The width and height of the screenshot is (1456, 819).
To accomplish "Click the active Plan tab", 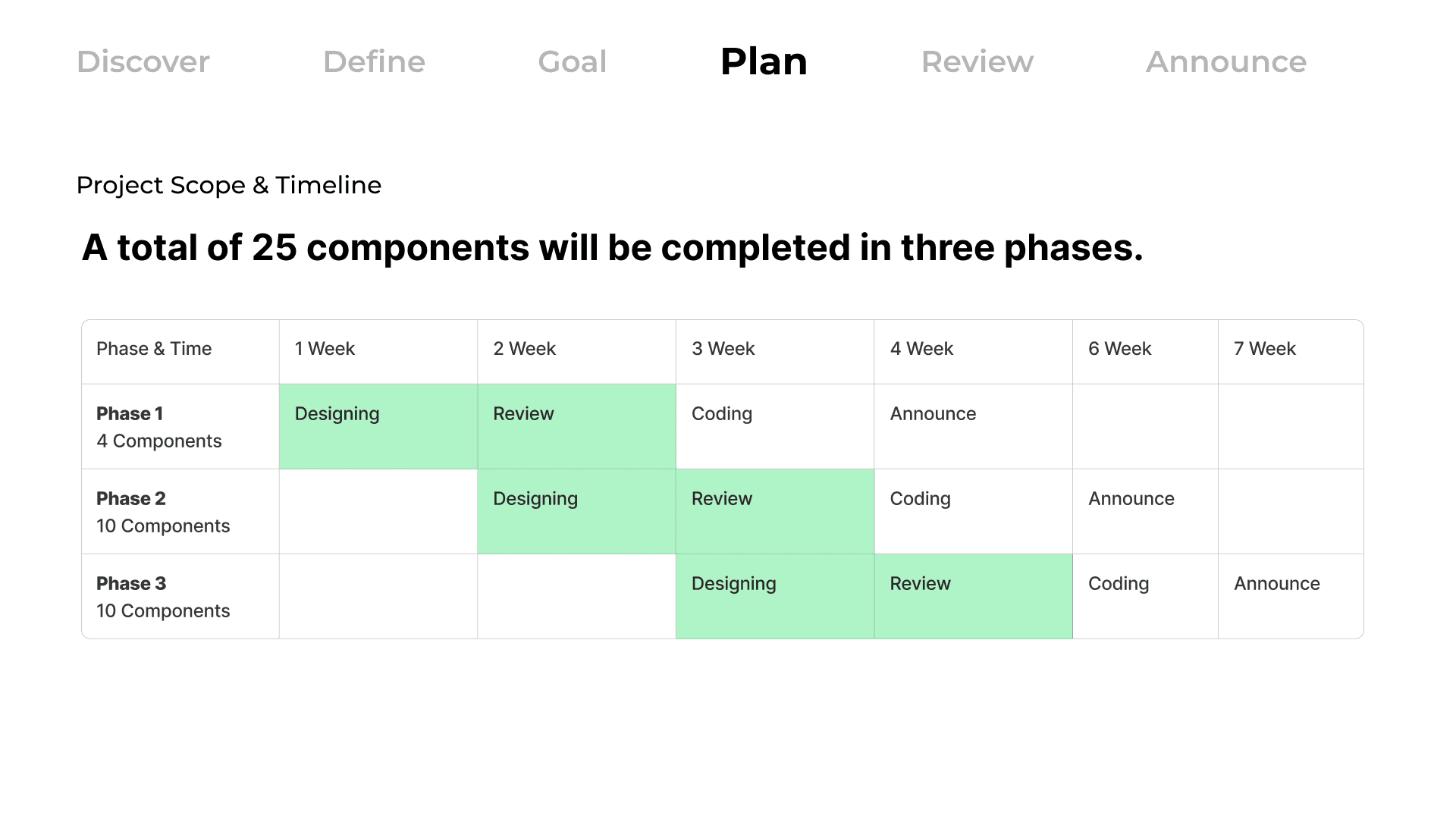I will coord(764,61).
